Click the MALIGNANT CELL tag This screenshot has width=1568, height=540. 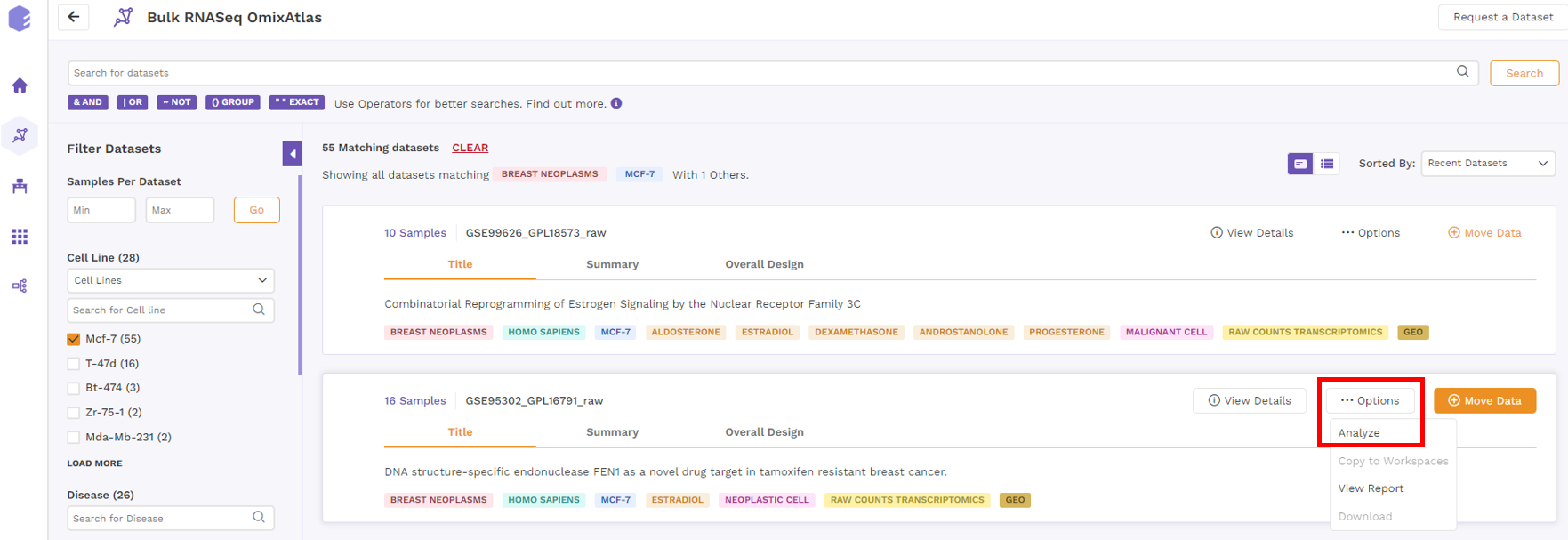click(1166, 332)
